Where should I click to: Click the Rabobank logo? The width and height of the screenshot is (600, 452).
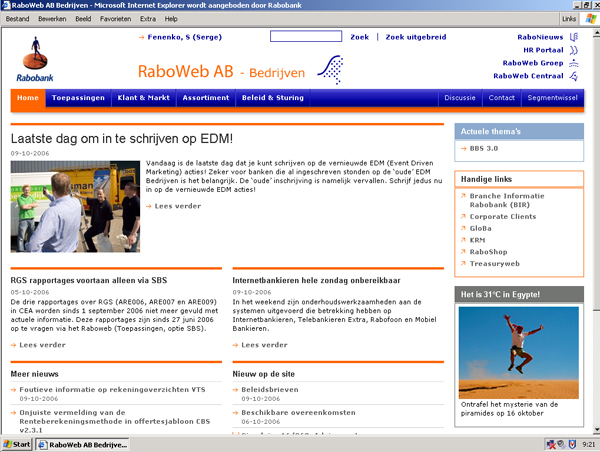pos(37,57)
